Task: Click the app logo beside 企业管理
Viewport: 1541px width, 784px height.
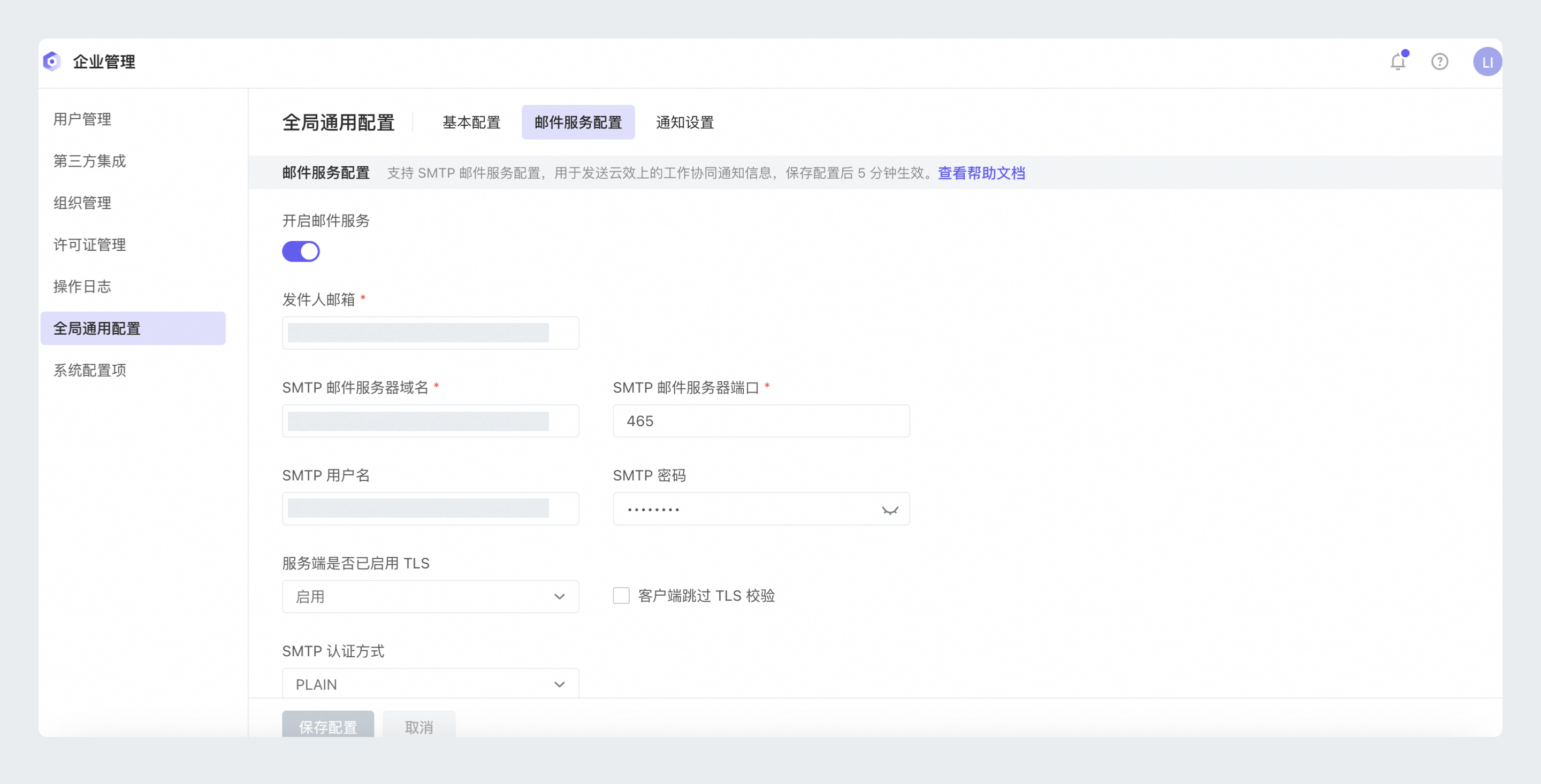Action: tap(52, 61)
